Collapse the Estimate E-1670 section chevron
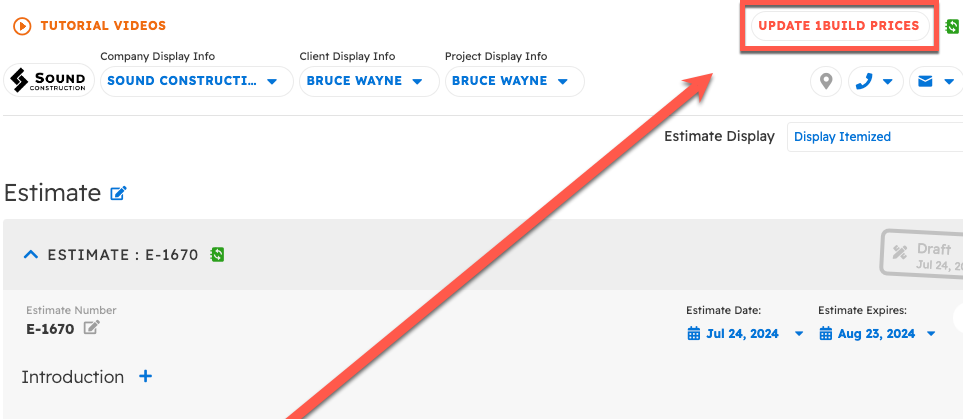963x419 pixels. pos(31,255)
